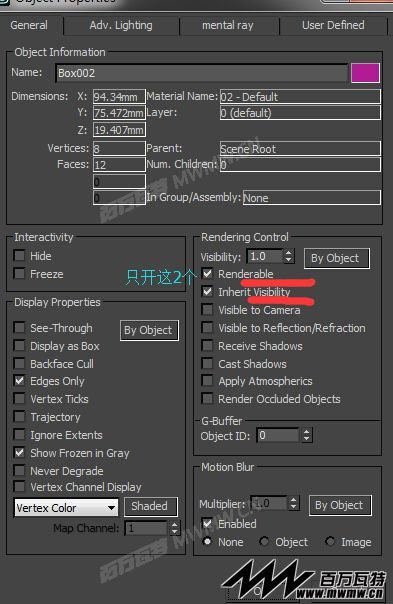Click By Object in Display Properties

(149, 331)
